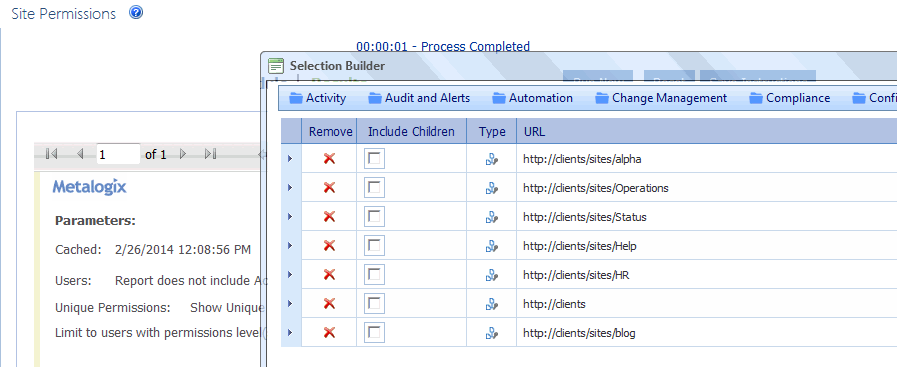This screenshot has height=367, width=897.
Task: Expand the sites/Operations row
Action: tap(290, 188)
